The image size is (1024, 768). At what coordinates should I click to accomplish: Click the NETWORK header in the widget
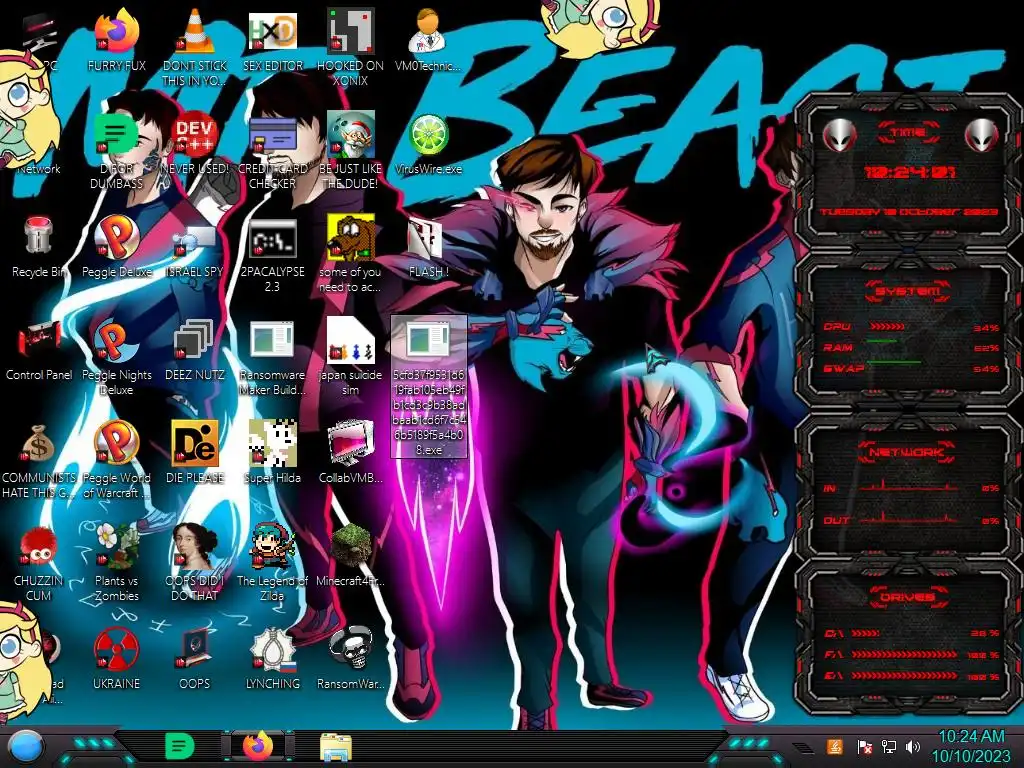coord(906,452)
